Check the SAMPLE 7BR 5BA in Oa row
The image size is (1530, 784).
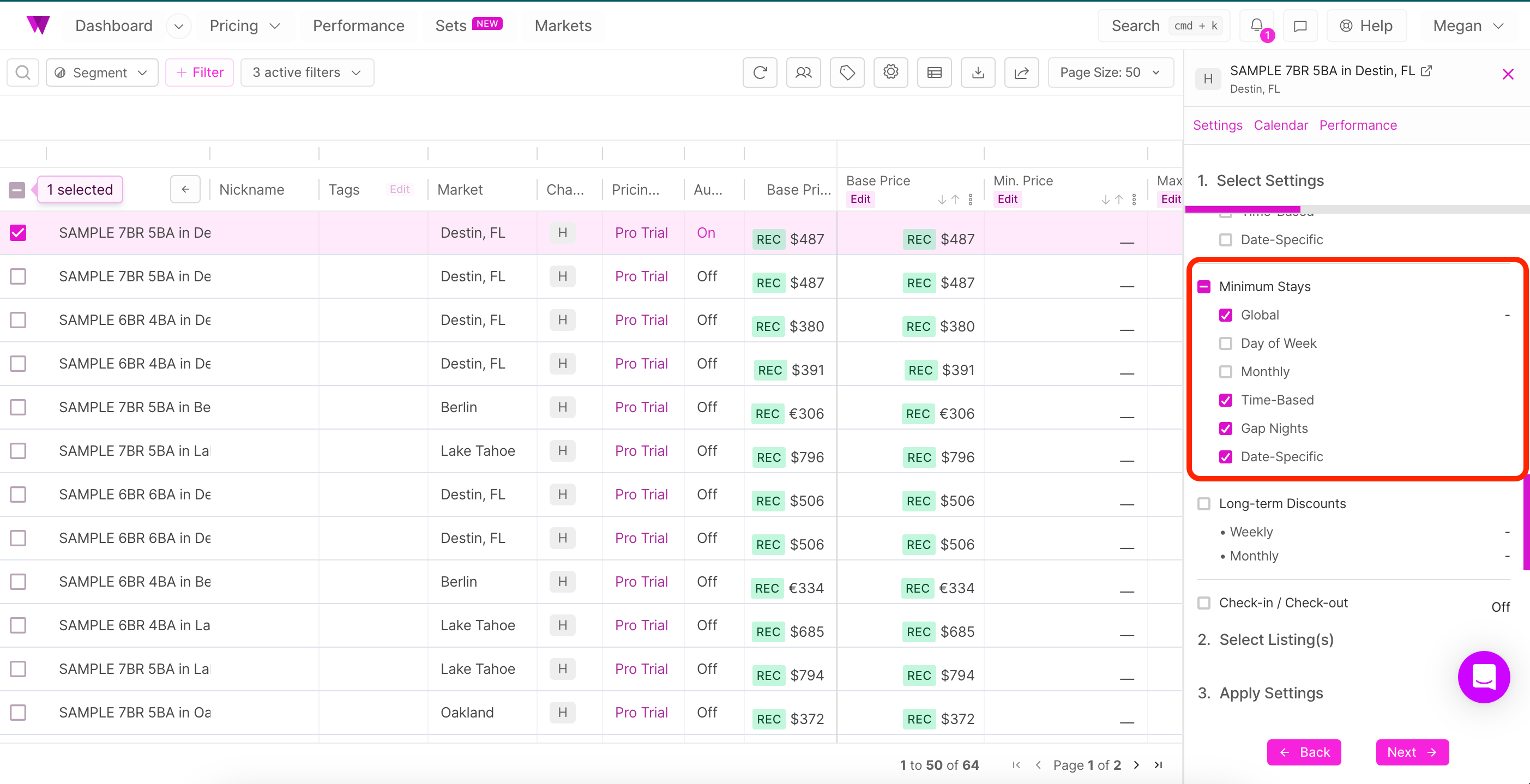pos(18,712)
